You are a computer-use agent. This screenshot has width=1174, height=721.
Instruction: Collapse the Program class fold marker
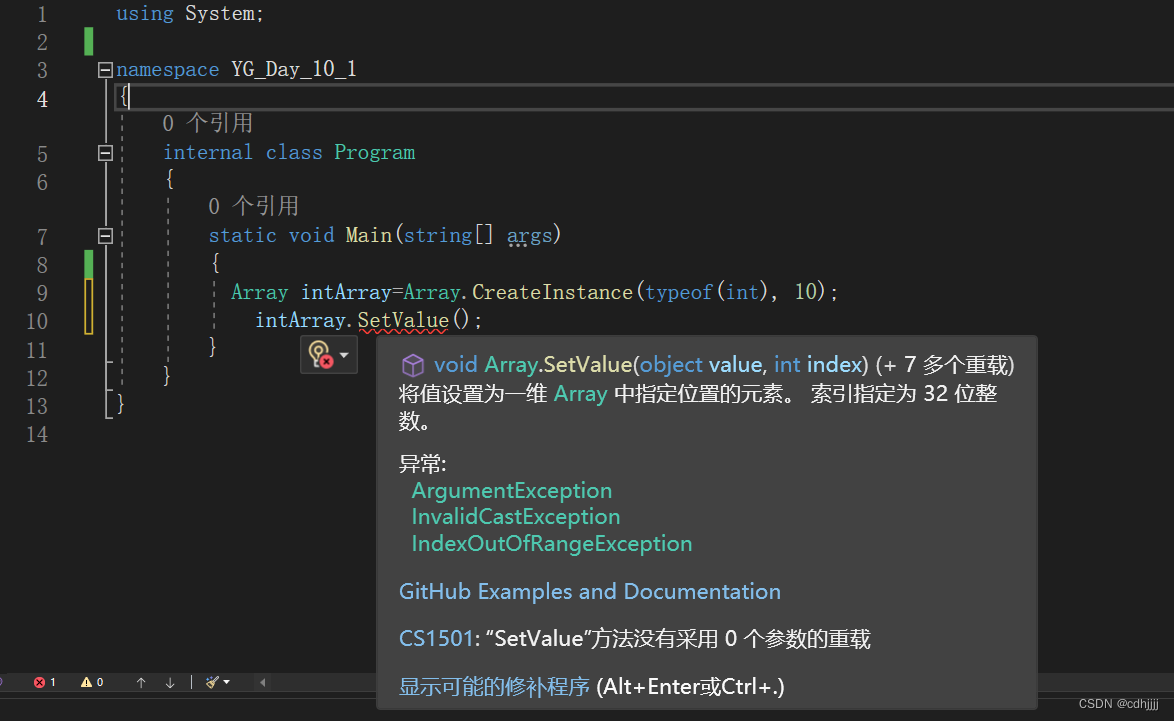[105, 152]
